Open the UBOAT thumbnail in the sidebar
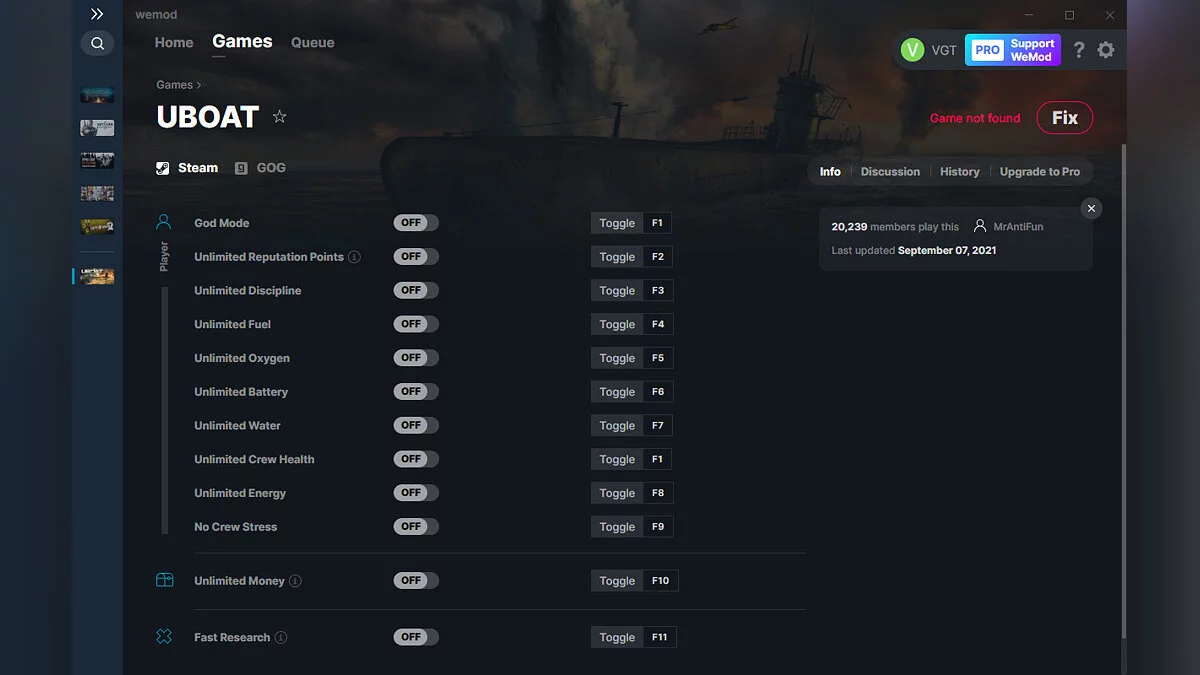1200x675 pixels. point(95,276)
